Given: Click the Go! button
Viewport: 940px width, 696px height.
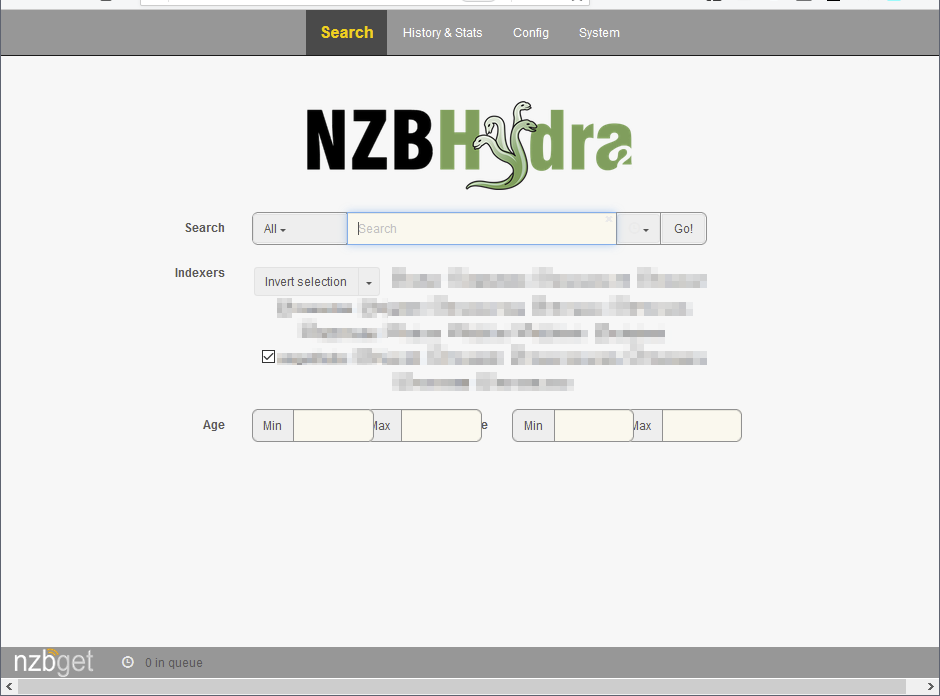Looking at the screenshot, I should (683, 228).
